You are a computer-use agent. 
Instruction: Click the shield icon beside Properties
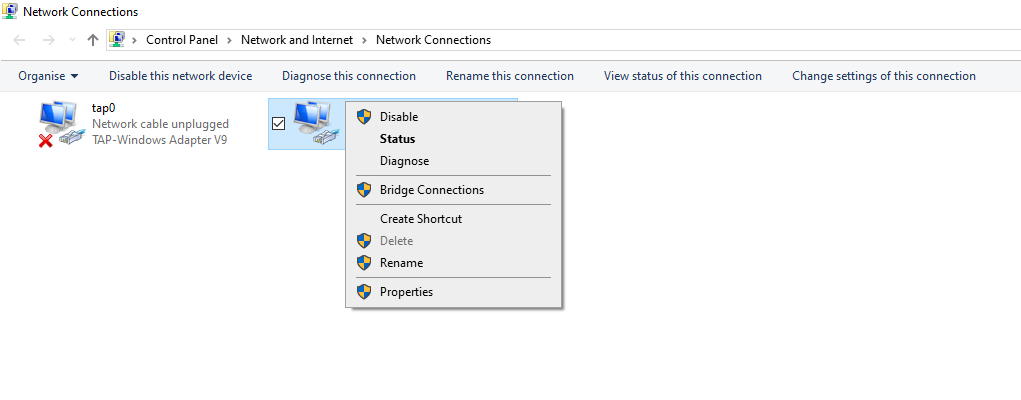364,292
